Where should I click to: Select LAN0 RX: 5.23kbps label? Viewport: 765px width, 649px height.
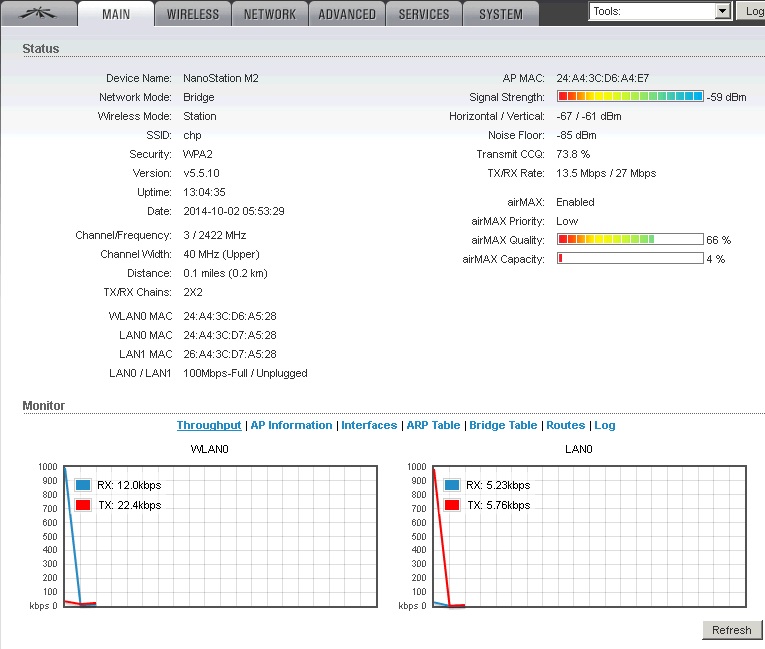498,485
